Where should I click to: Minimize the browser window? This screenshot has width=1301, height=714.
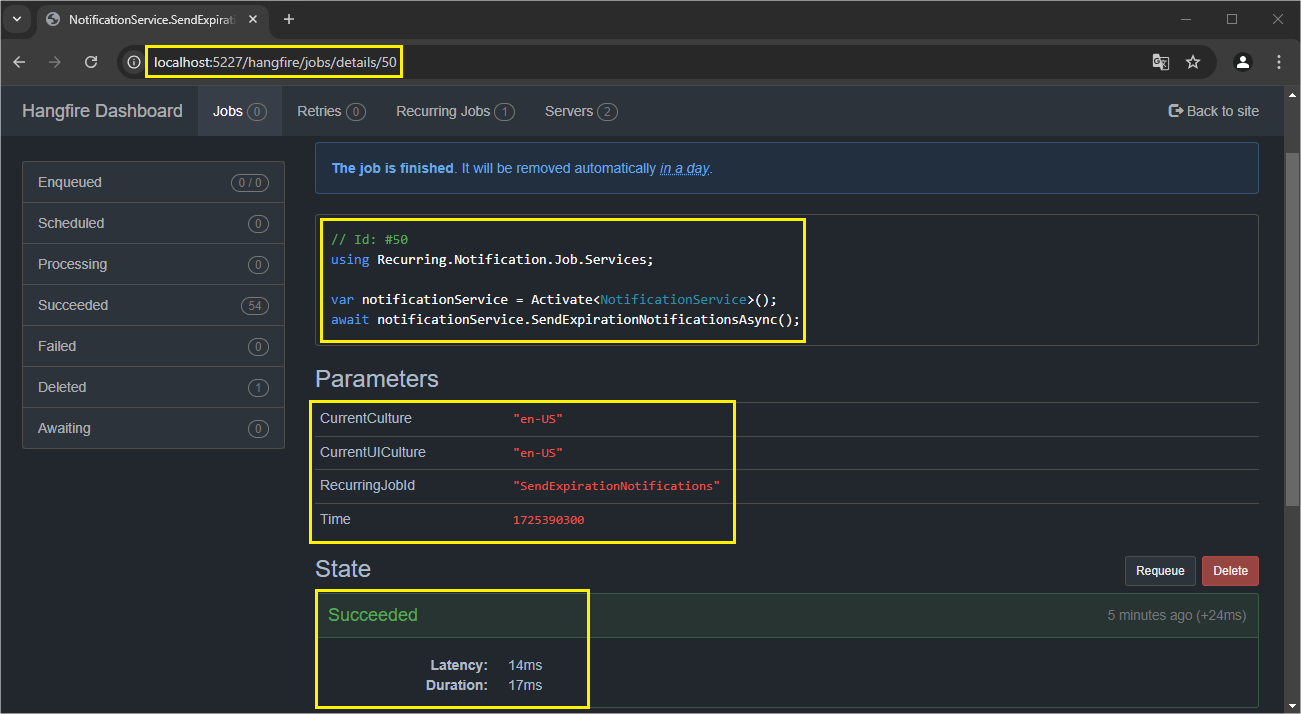[1186, 19]
